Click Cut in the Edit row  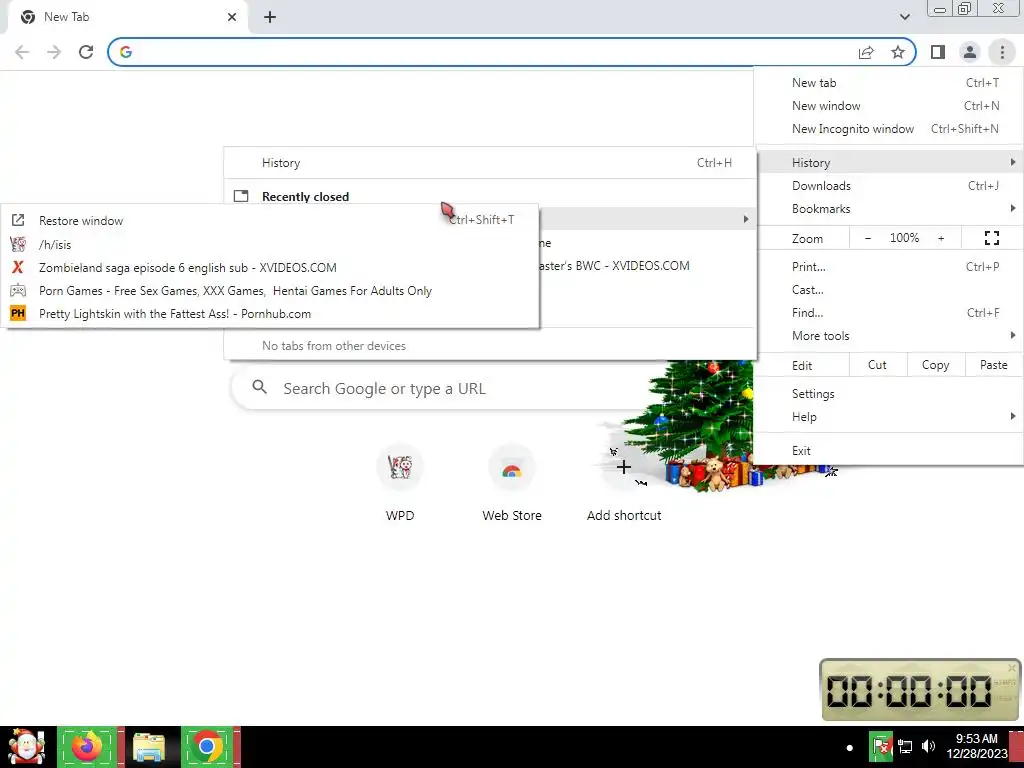[877, 365]
